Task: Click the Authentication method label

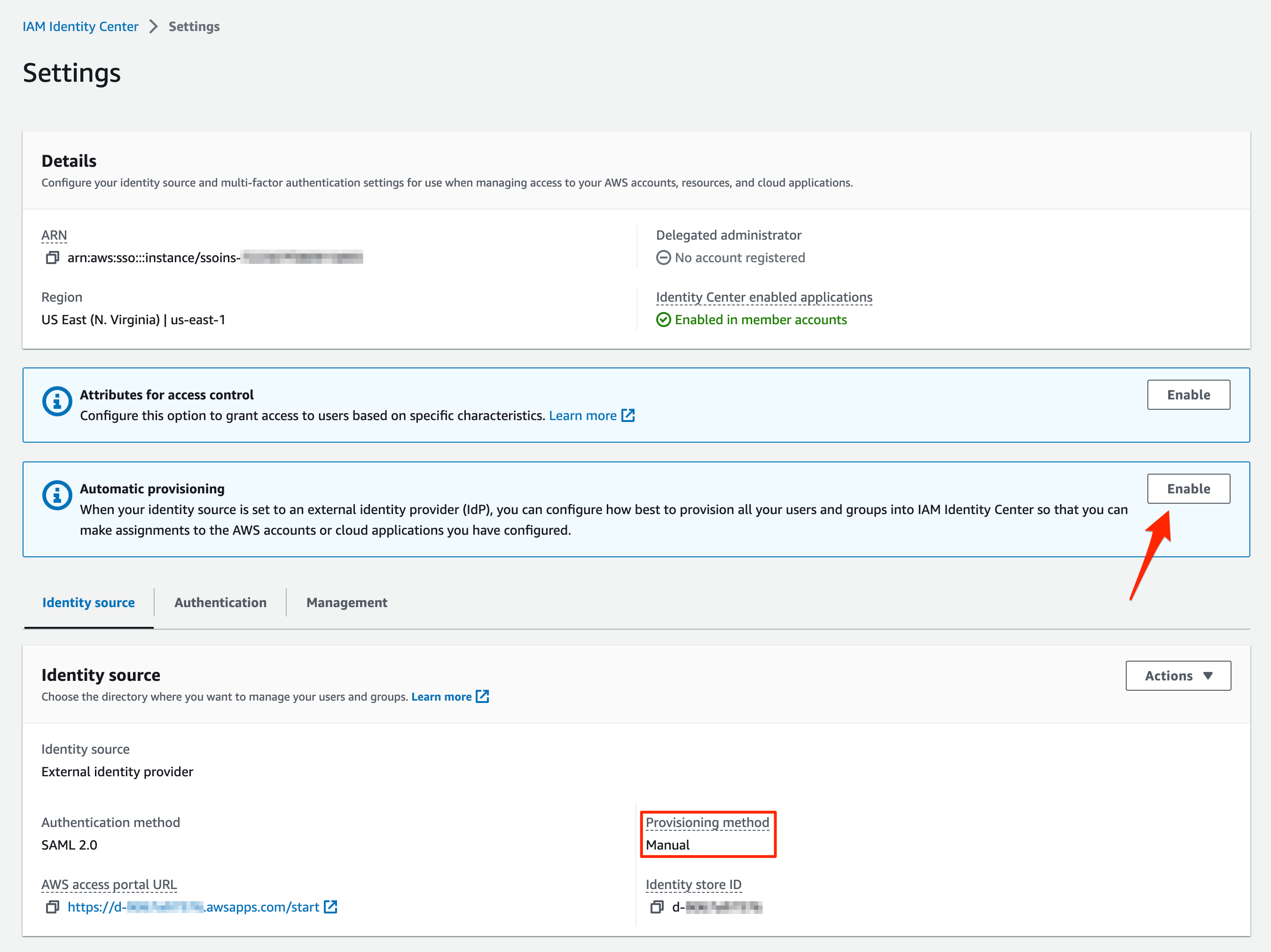Action: [110, 822]
